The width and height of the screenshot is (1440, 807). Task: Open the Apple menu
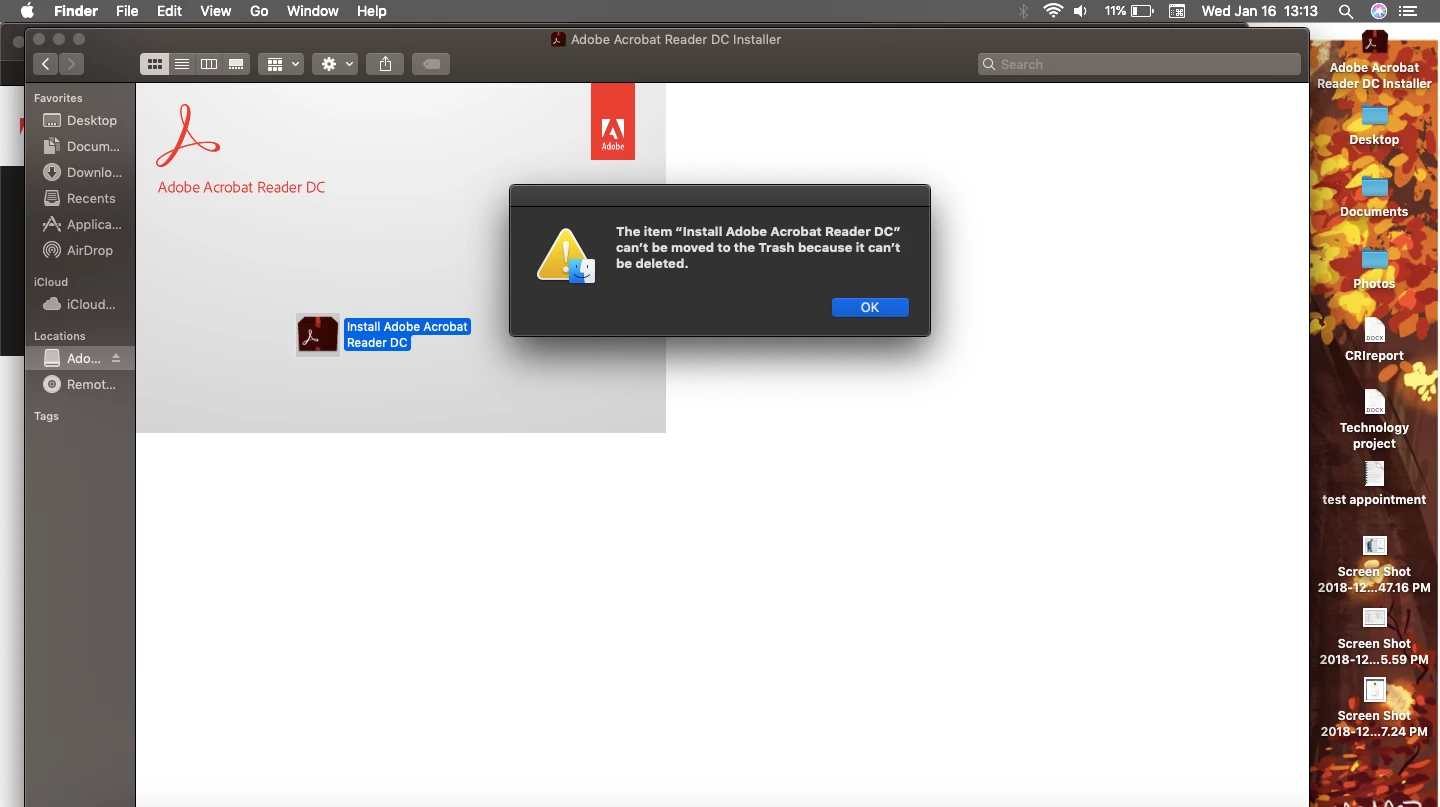(27, 11)
